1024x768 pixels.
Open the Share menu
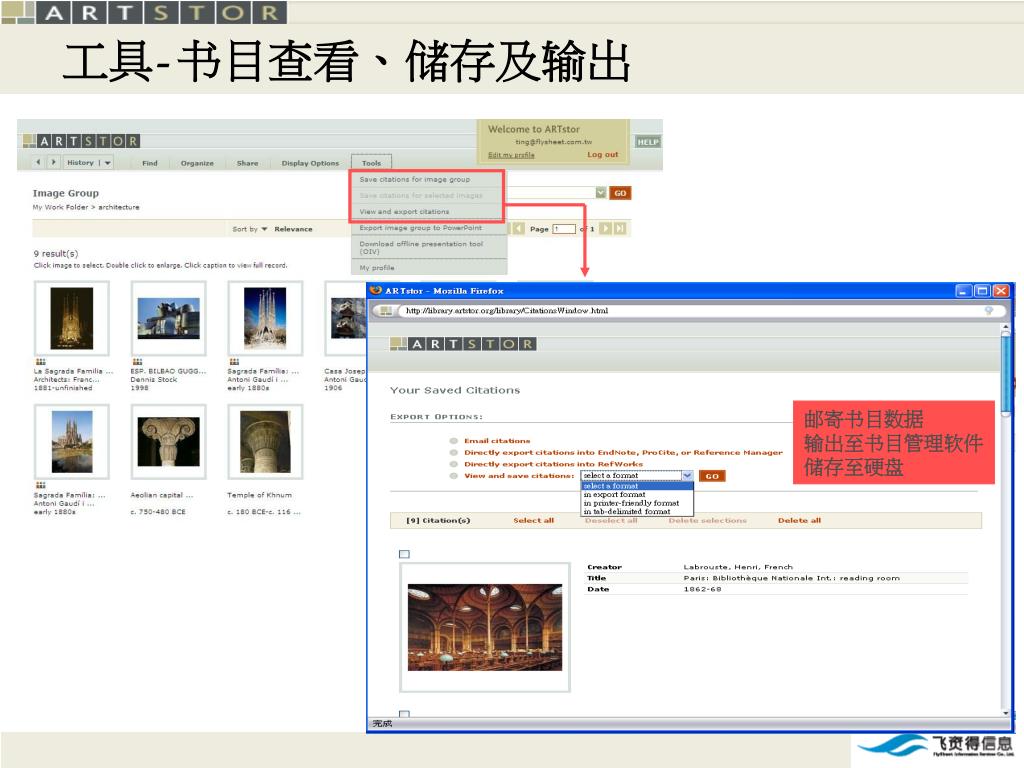(x=248, y=163)
